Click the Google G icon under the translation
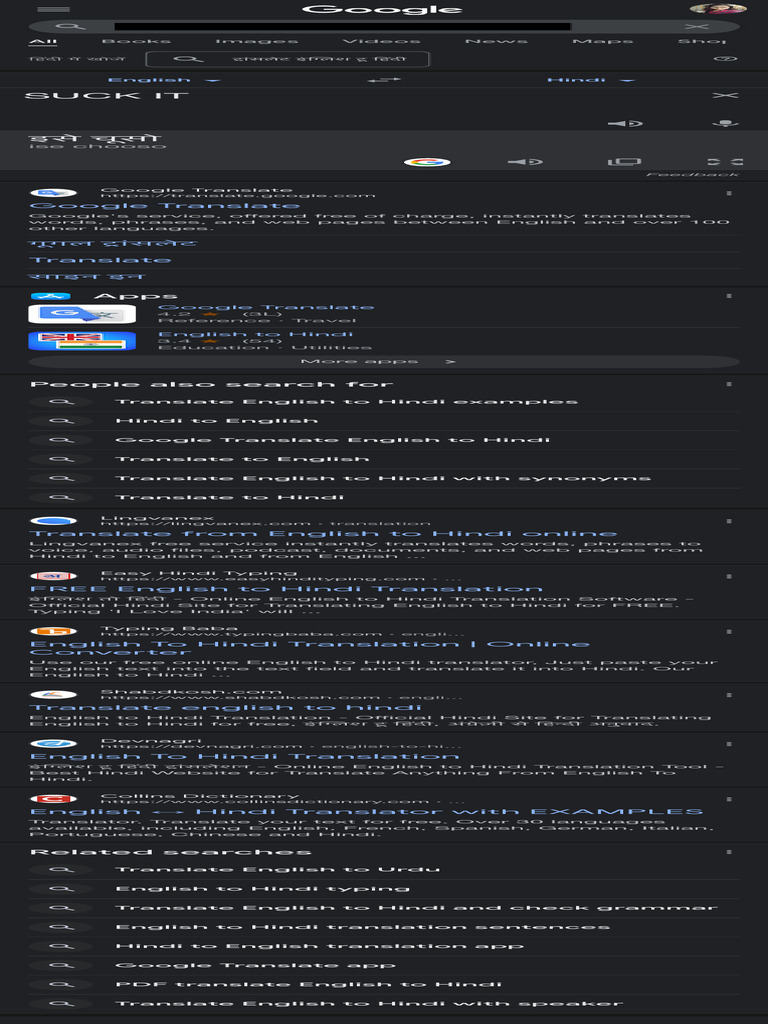 point(427,161)
